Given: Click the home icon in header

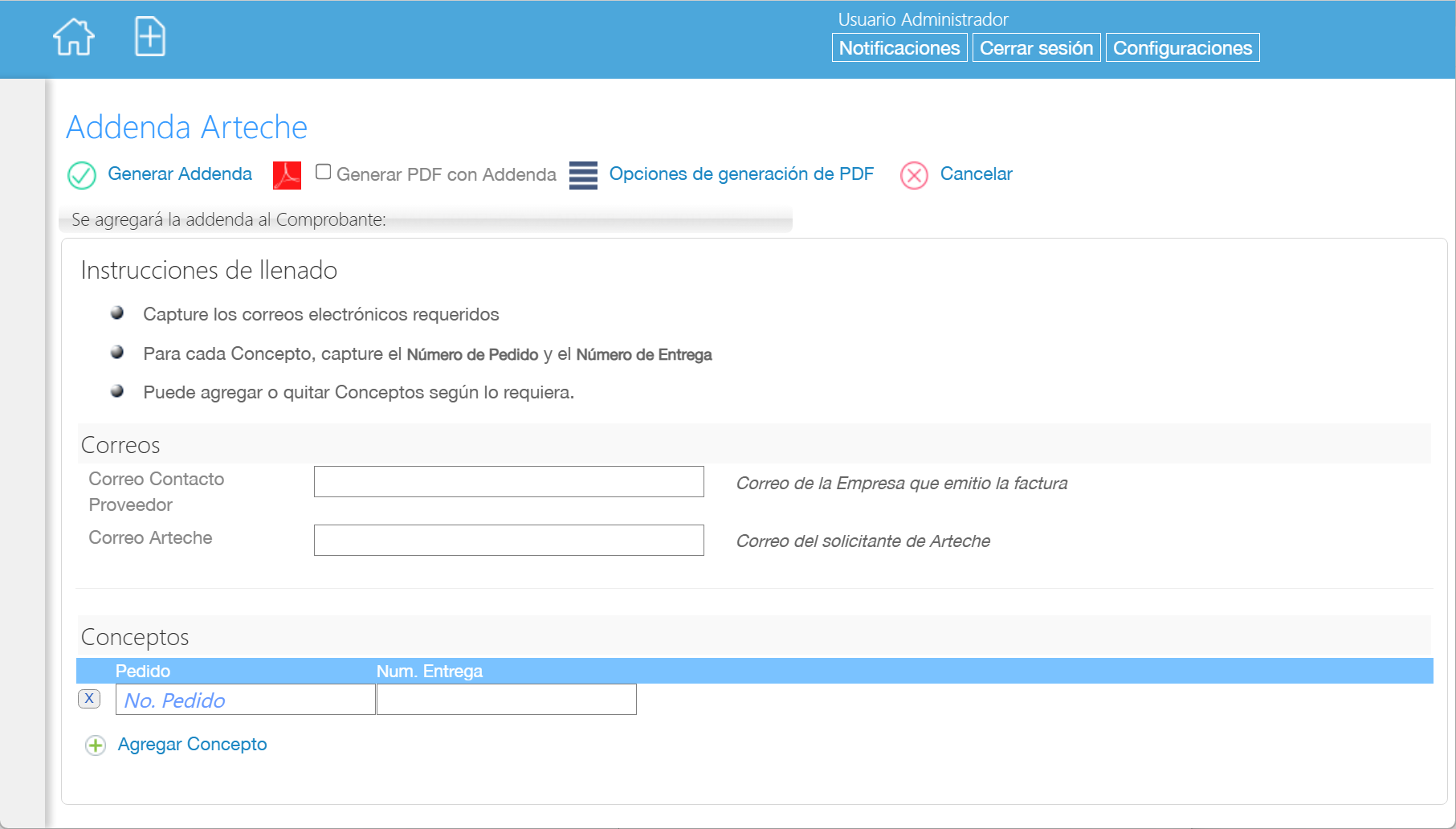Looking at the screenshot, I should (x=74, y=37).
